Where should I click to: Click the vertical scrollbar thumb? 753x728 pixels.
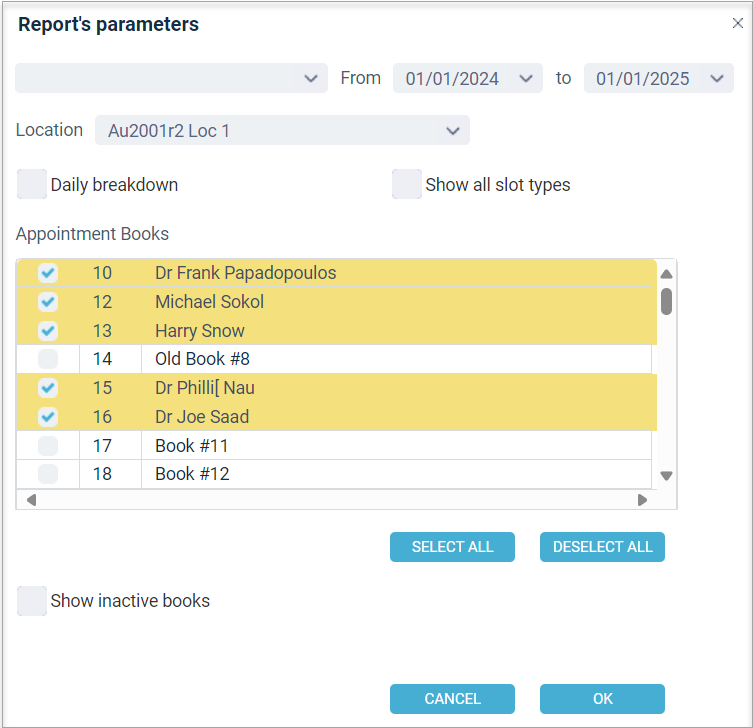point(666,302)
